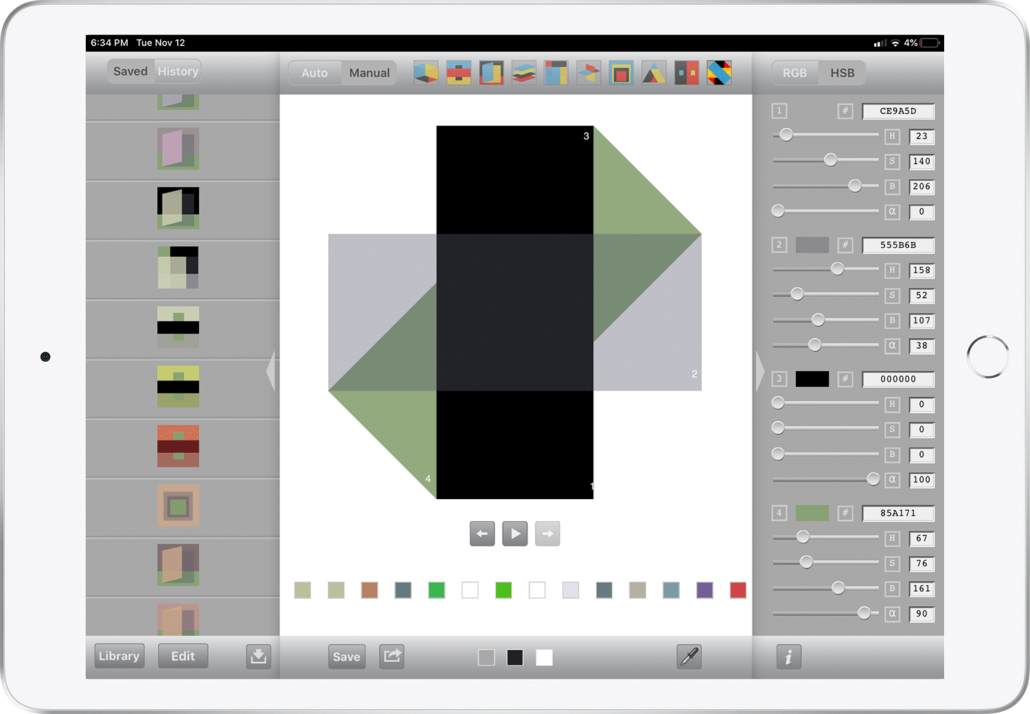This screenshot has height=714, width=1030.
Task: Select the diagonal stripes template icon
Action: [719, 72]
